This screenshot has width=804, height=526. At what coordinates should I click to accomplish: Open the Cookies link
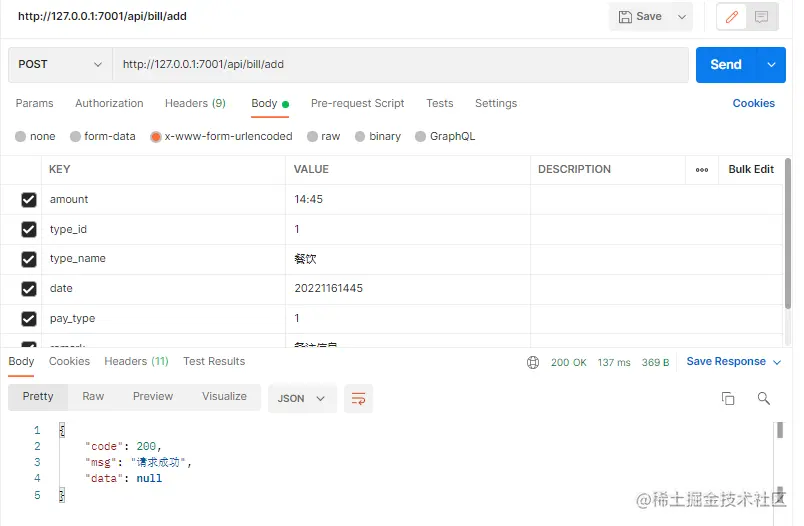753,103
